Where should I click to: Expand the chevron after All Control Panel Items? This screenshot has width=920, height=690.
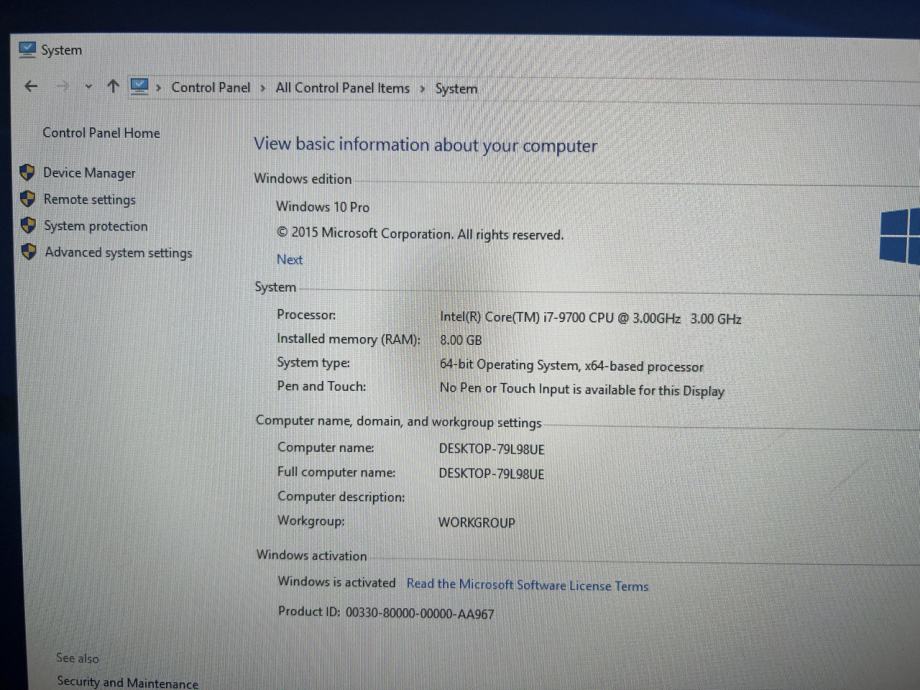coord(422,89)
